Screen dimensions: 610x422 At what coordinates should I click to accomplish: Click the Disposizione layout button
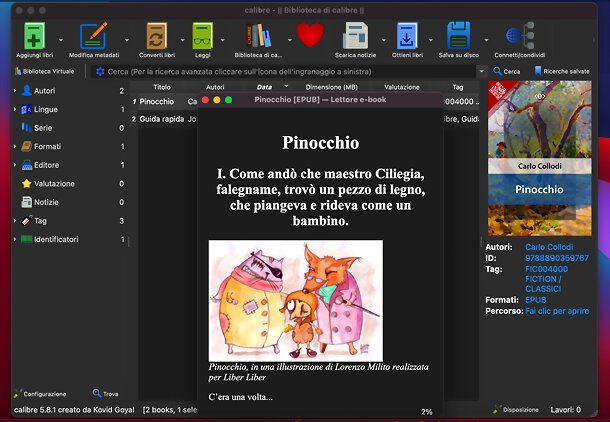(516, 410)
